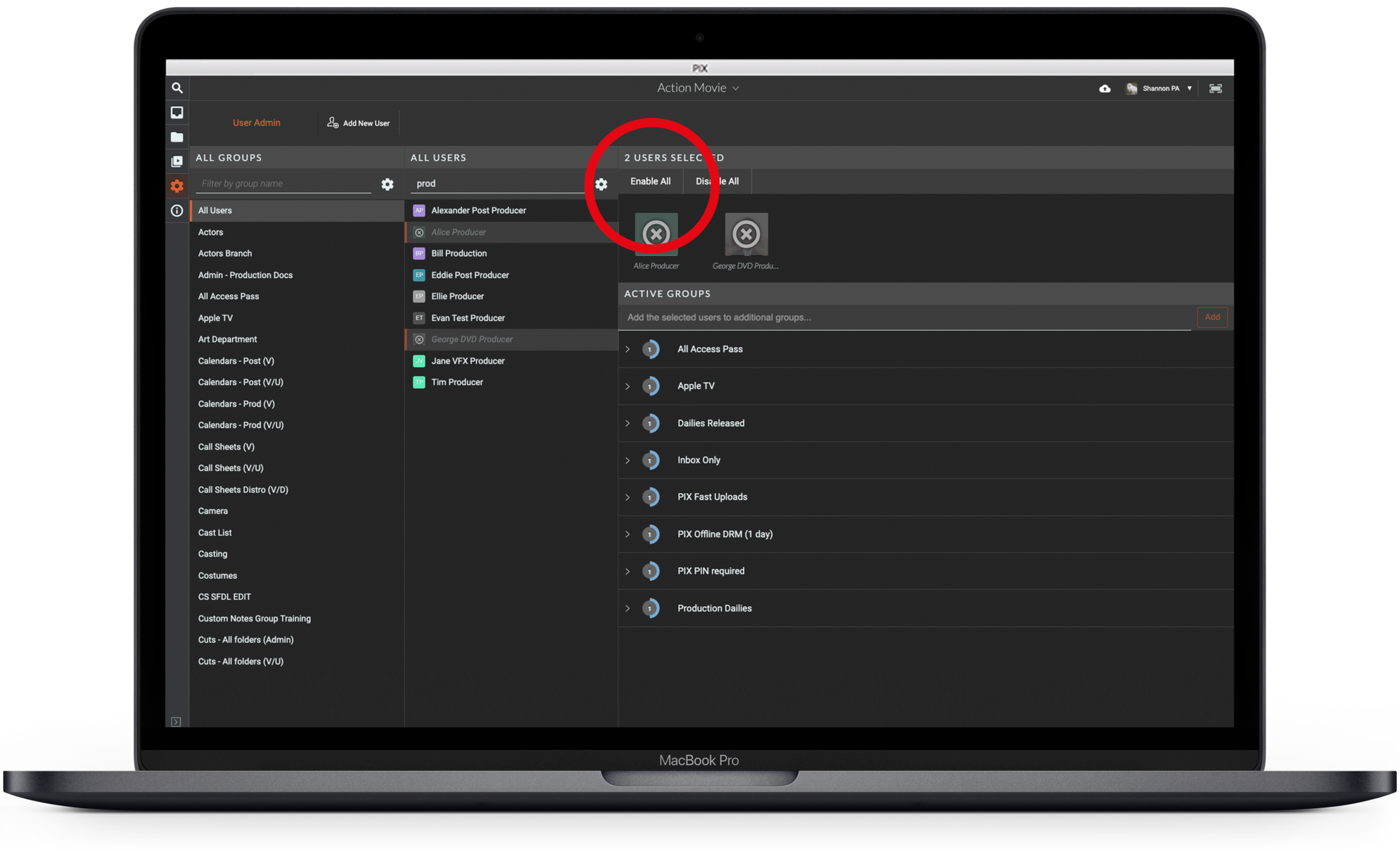This screenshot has height=851, width=1400.
Task: Click Disable All for selected users
Action: click(717, 181)
